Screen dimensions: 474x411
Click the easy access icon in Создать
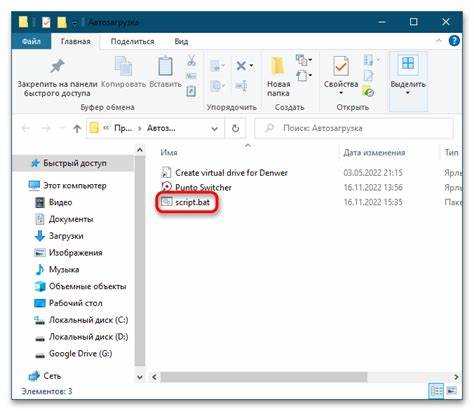(302, 75)
